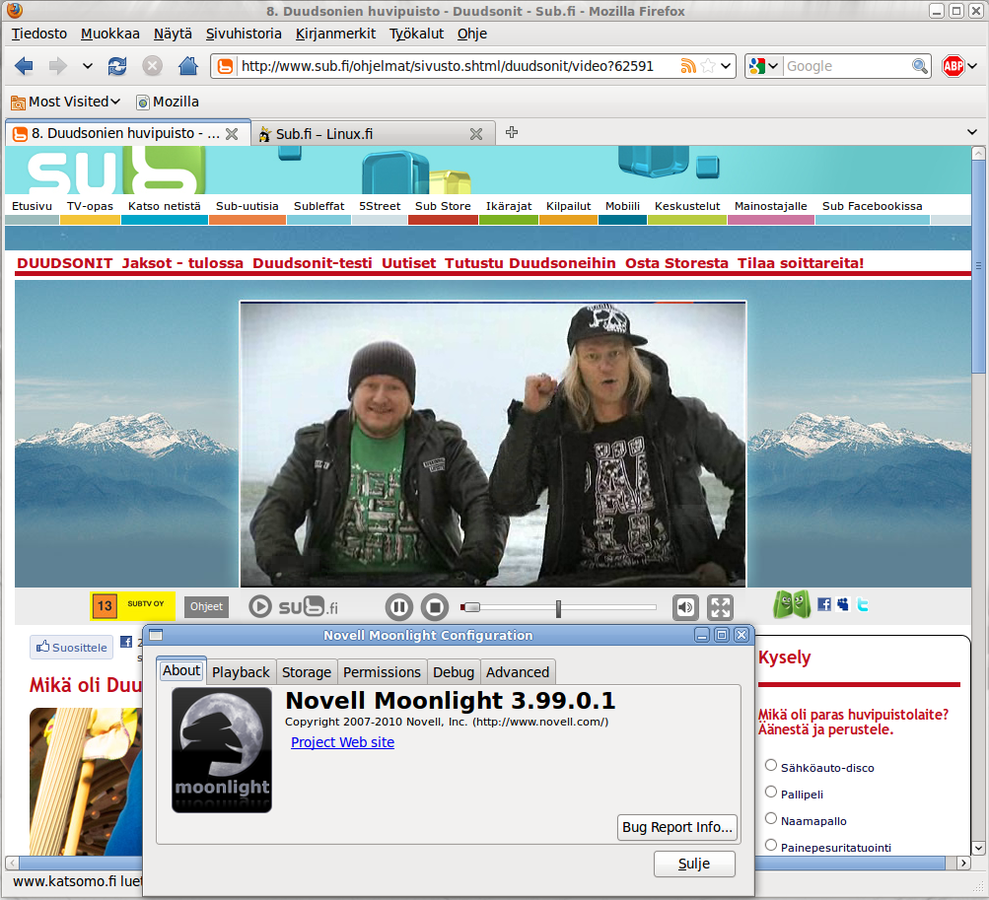Stop video playback with the stop button
This screenshot has height=900, width=989.
point(434,606)
